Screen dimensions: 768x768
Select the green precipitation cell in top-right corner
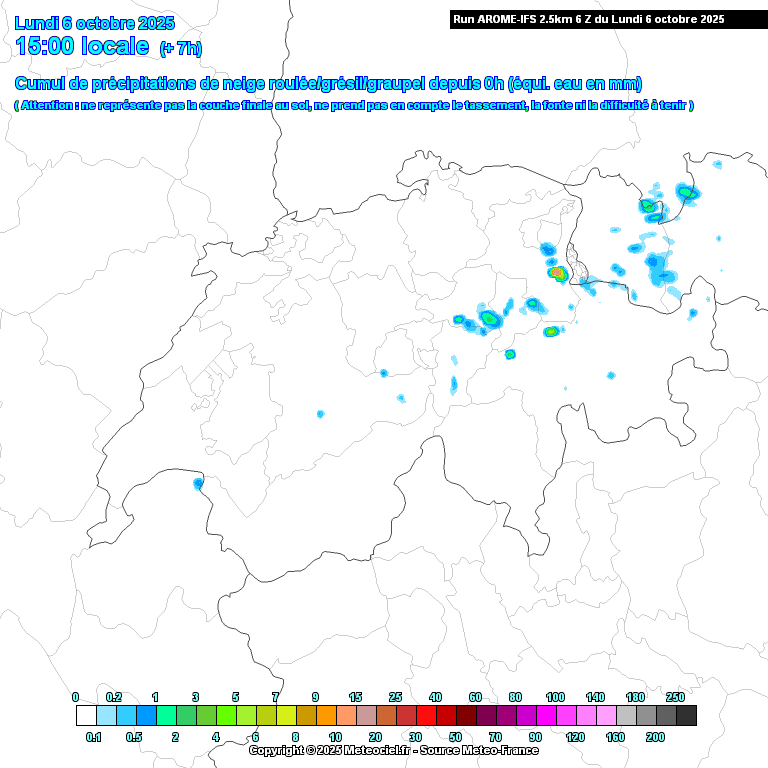[x=685, y=190]
